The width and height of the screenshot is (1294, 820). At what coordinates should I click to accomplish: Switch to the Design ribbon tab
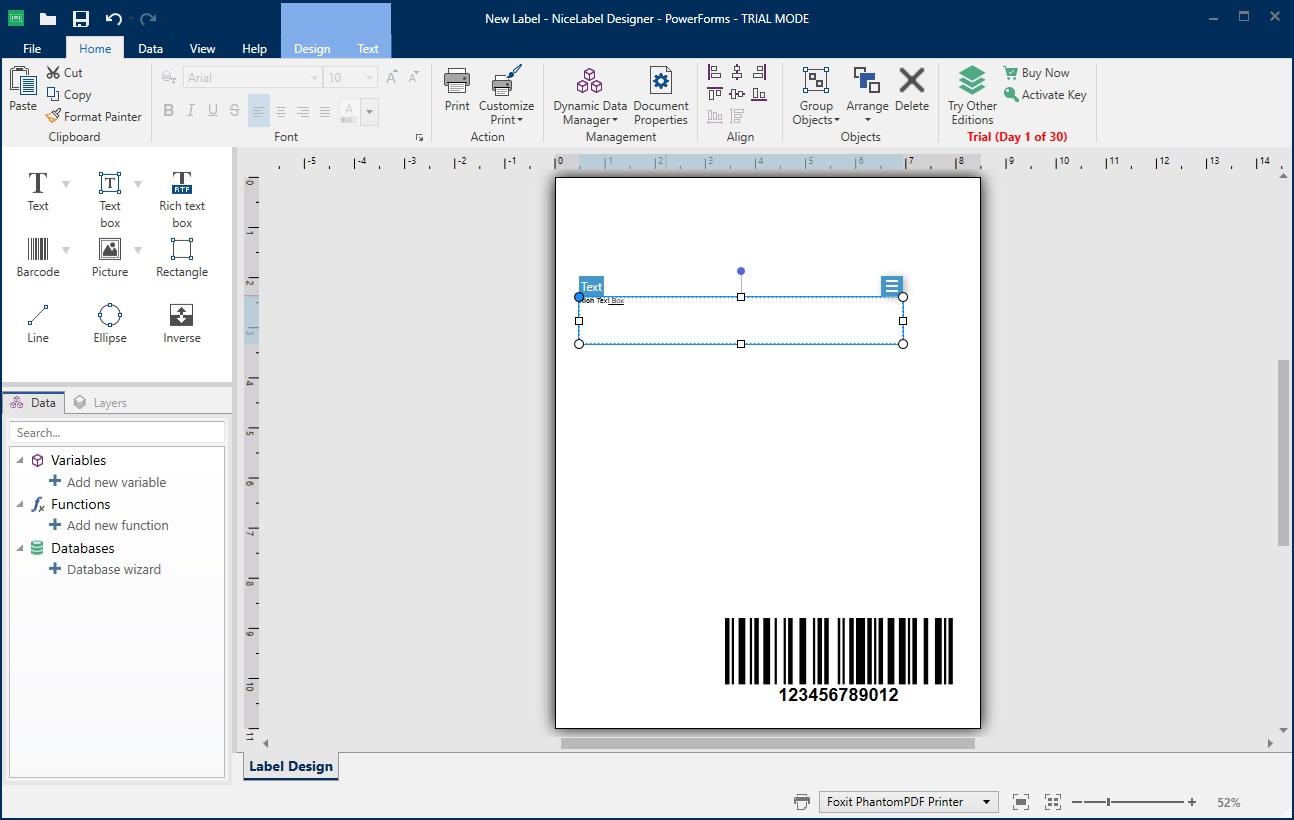point(312,48)
